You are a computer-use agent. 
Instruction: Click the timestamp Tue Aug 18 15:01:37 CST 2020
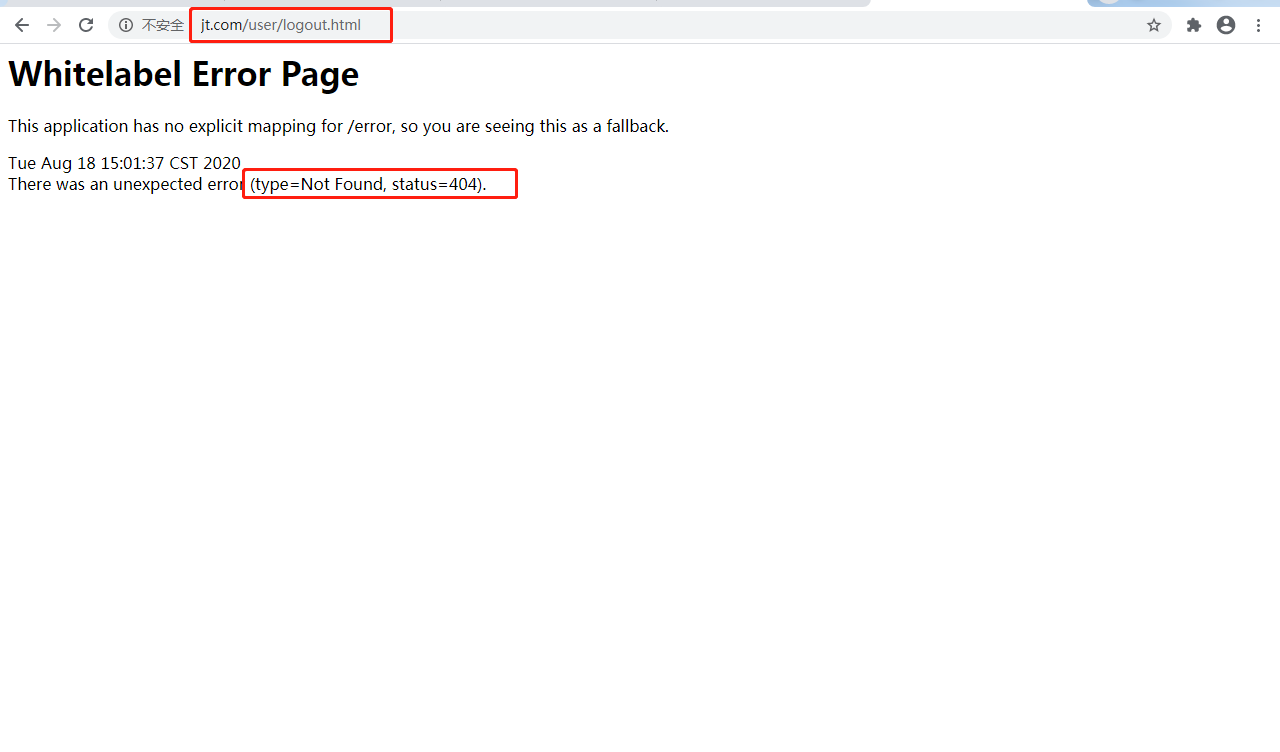pyautogui.click(x=124, y=163)
